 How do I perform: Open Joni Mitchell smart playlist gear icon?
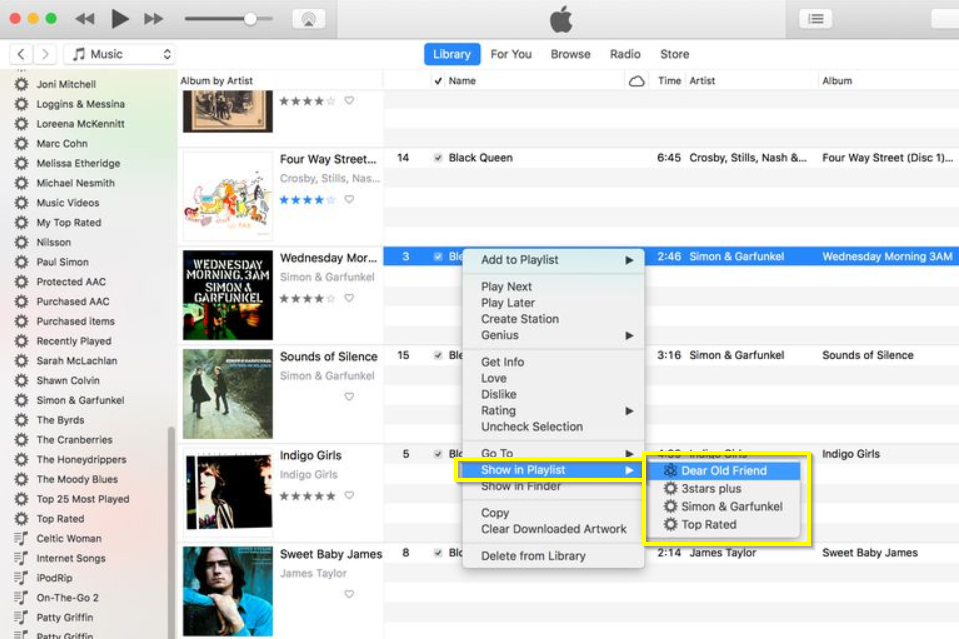click(x=21, y=84)
